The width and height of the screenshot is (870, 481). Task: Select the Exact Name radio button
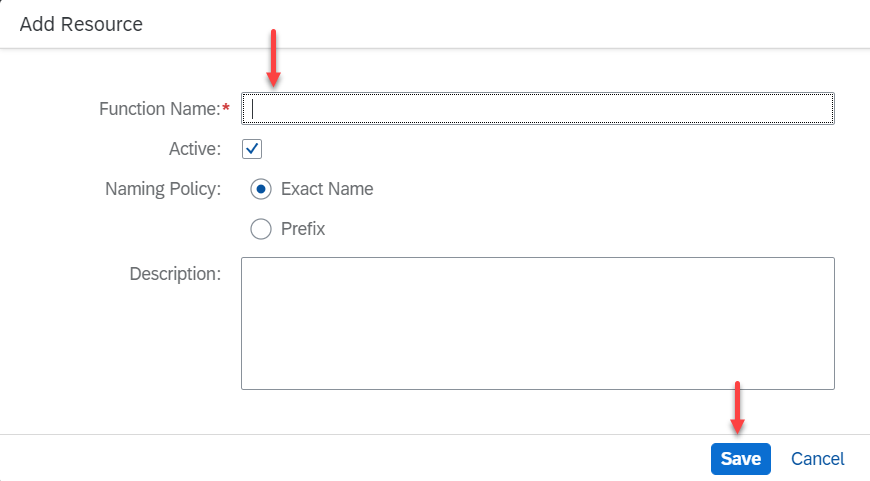(261, 189)
